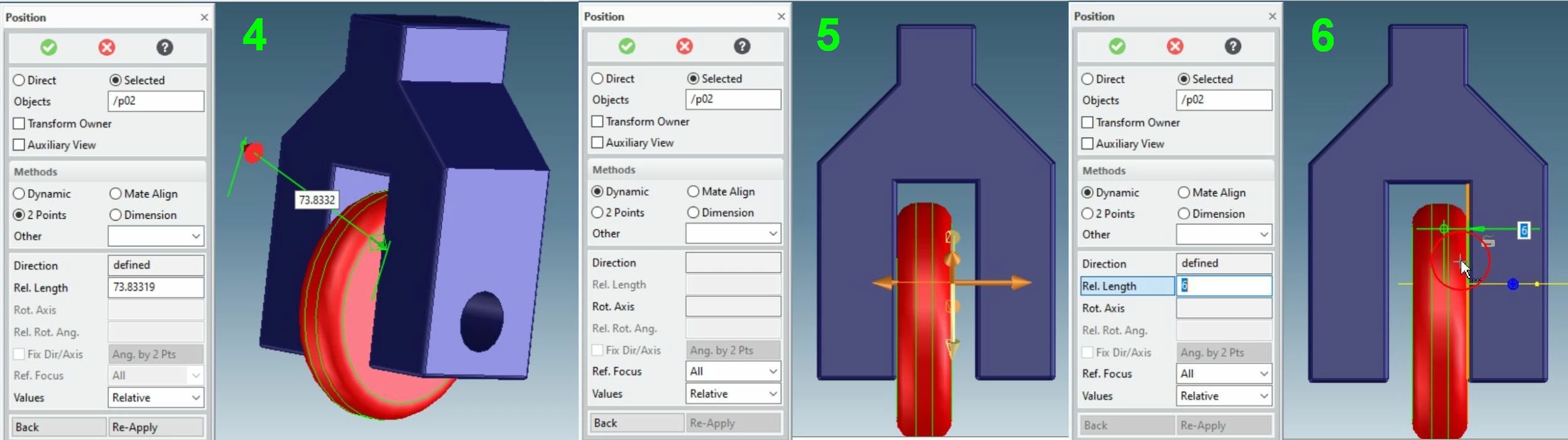Select Mate Align radio in middle panel
Viewport: 1568px width, 440px height.
pyautogui.click(x=693, y=191)
